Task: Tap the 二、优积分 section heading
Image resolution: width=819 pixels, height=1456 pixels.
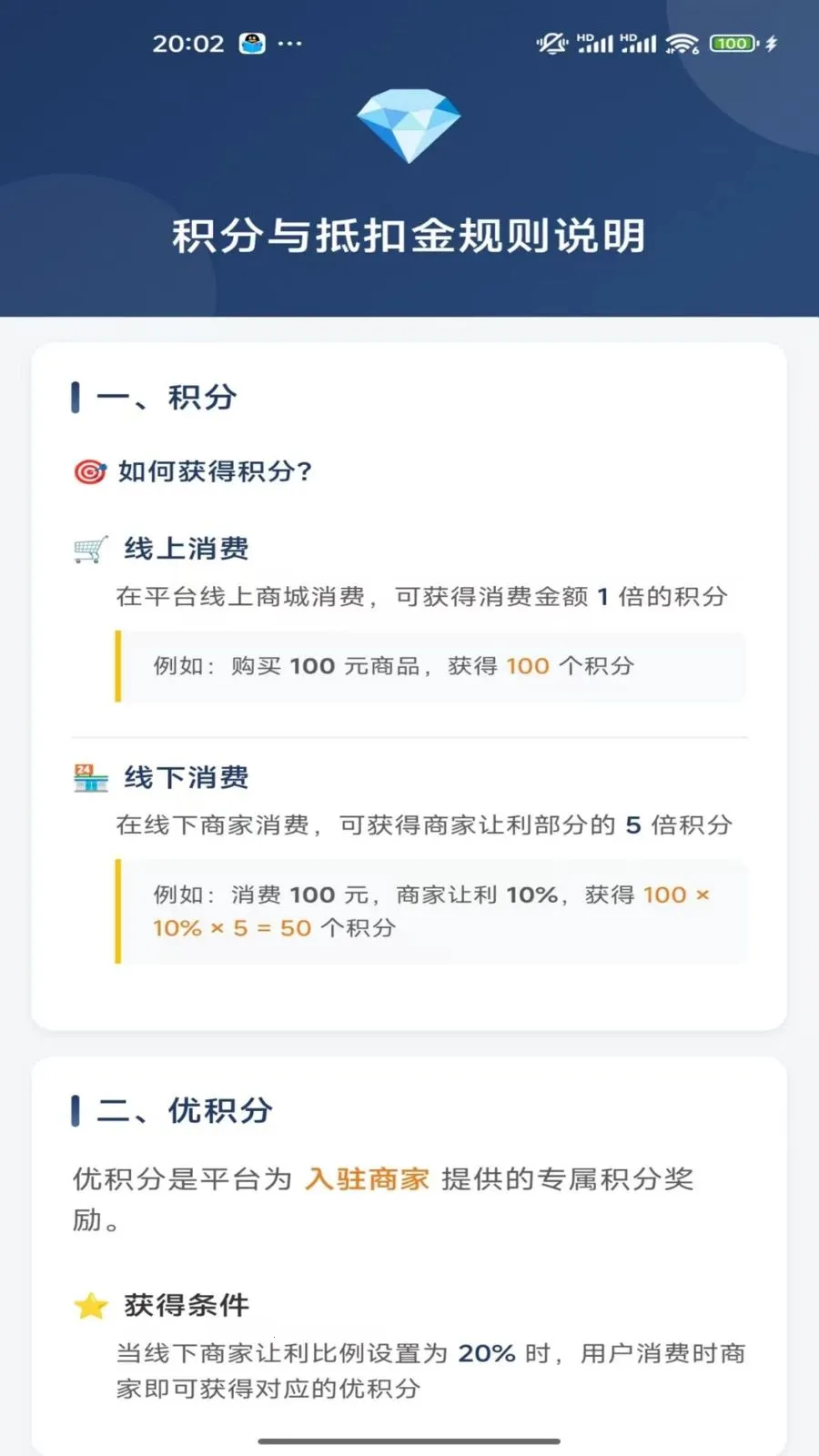Action: 185,1110
